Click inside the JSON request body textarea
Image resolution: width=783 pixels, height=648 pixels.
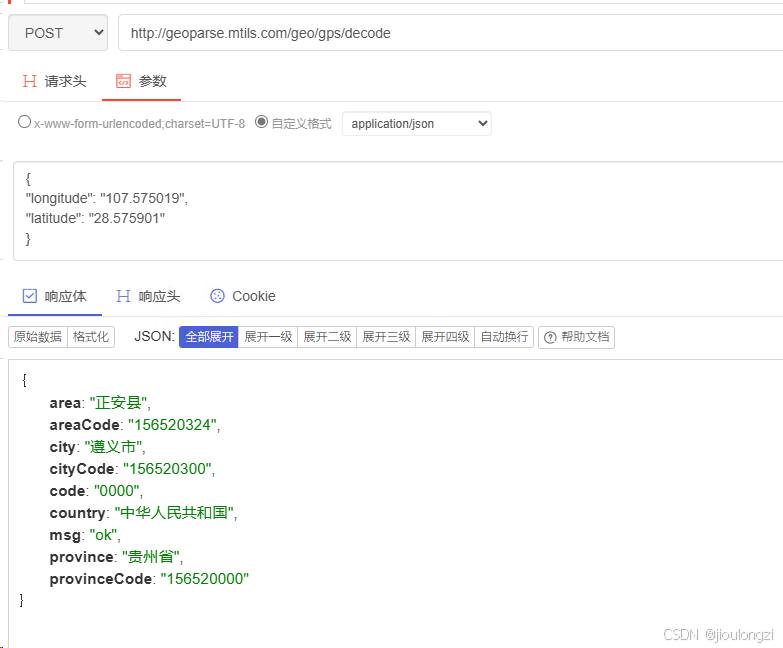pyautogui.click(x=398, y=211)
